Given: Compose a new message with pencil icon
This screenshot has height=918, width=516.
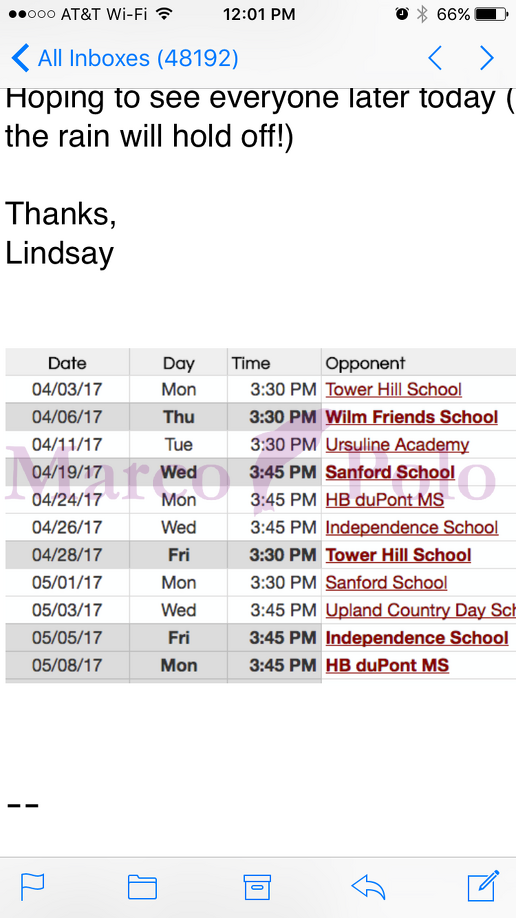Looking at the screenshot, I should (483, 885).
